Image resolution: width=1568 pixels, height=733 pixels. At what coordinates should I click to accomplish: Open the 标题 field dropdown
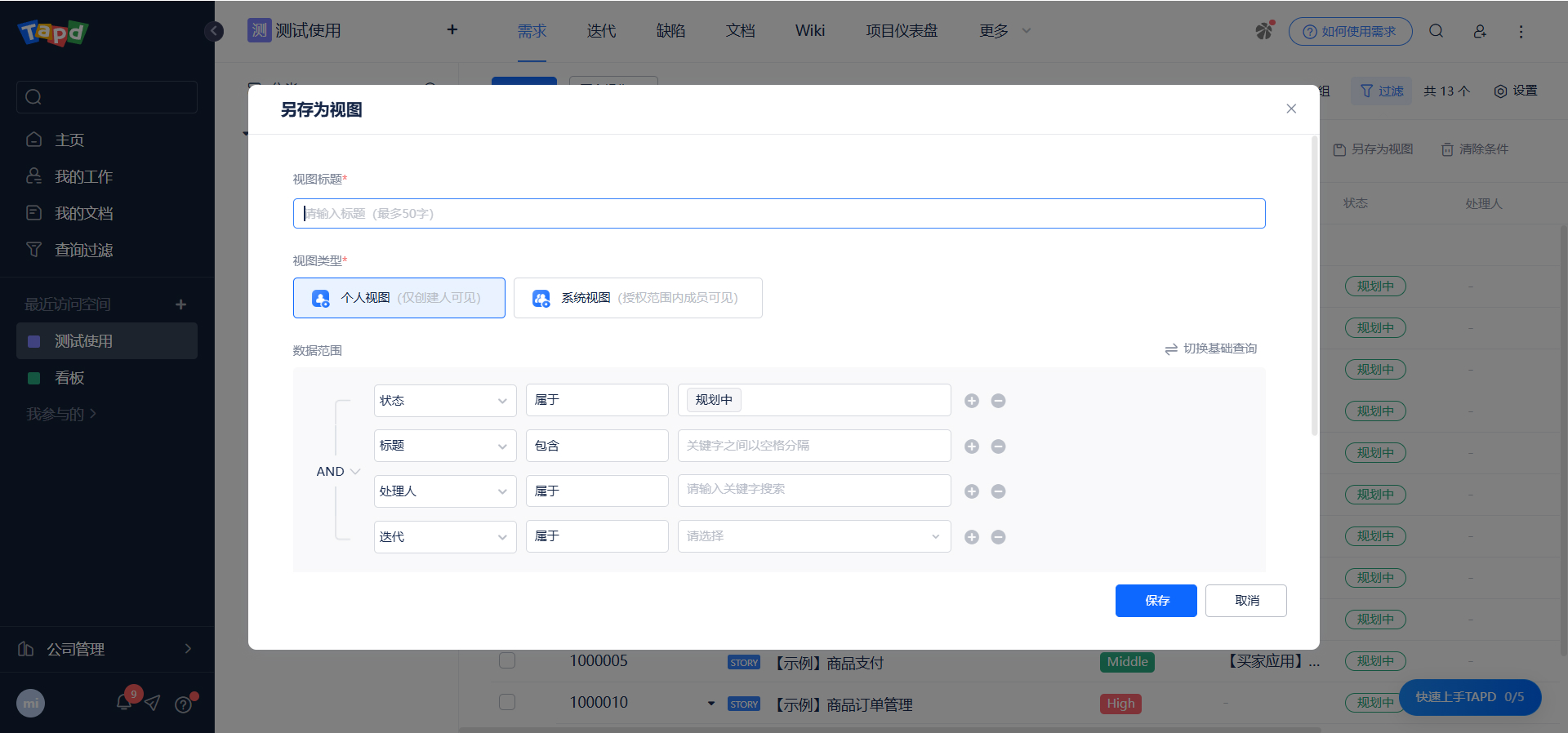click(445, 446)
